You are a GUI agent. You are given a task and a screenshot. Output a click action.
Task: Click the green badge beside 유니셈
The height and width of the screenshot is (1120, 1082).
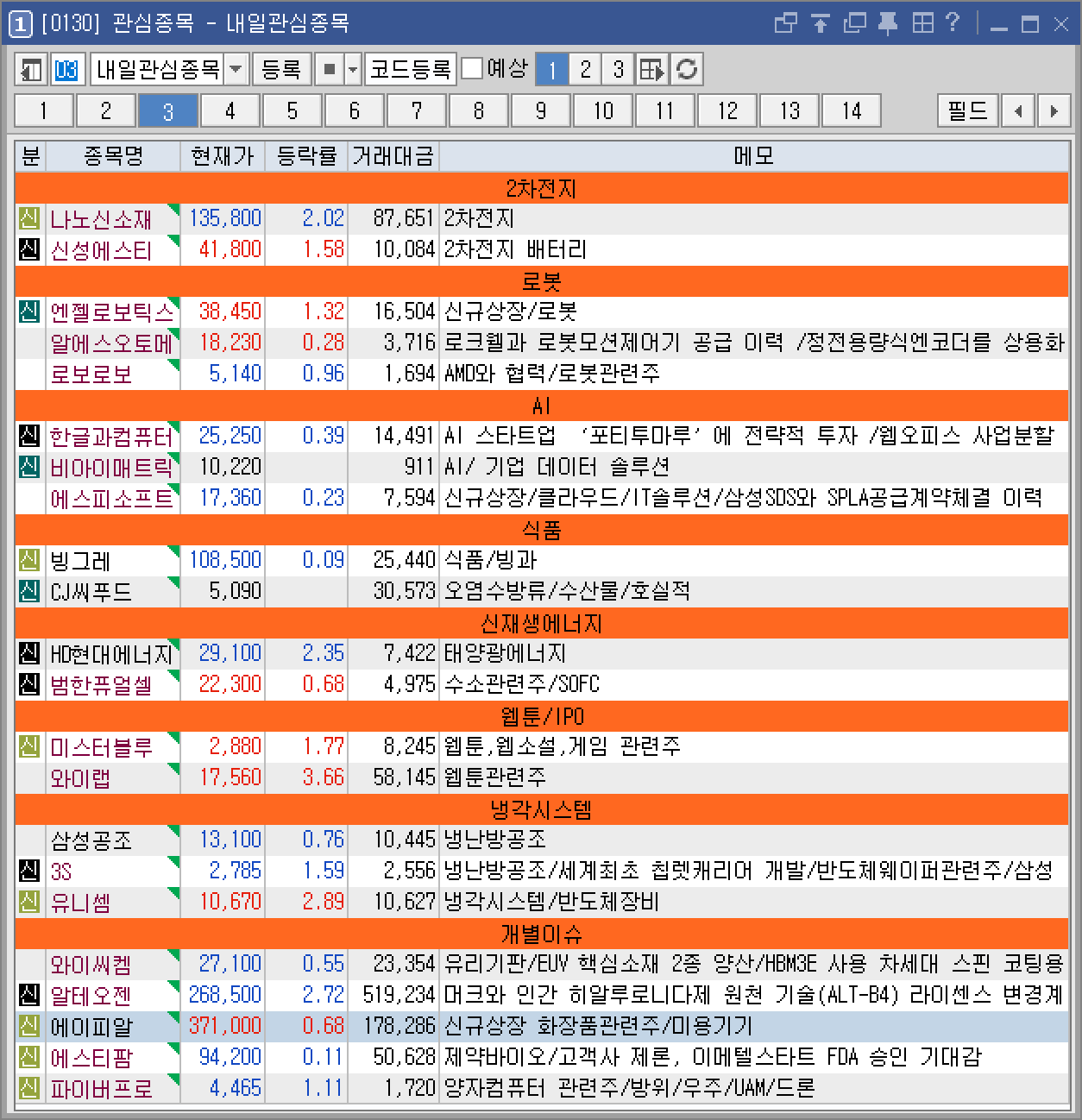pos(29,902)
